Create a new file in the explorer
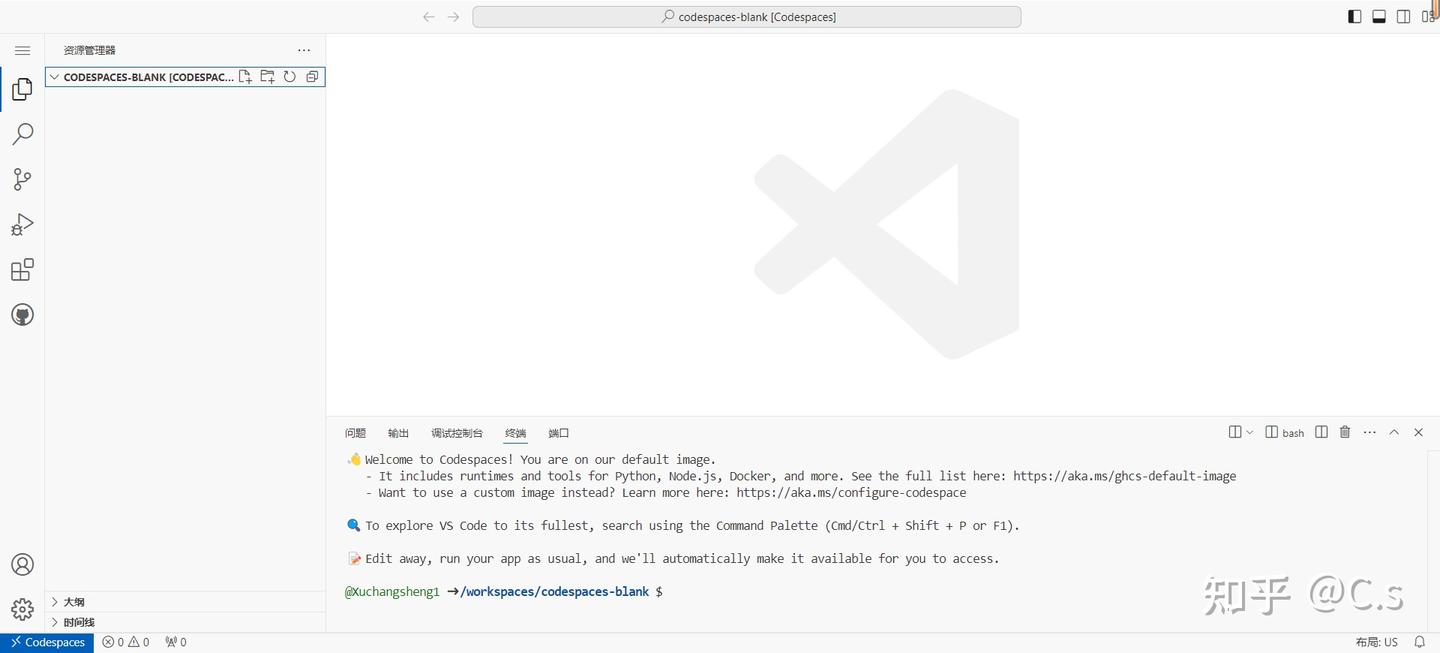The image size is (1440, 653). pyautogui.click(x=245, y=76)
